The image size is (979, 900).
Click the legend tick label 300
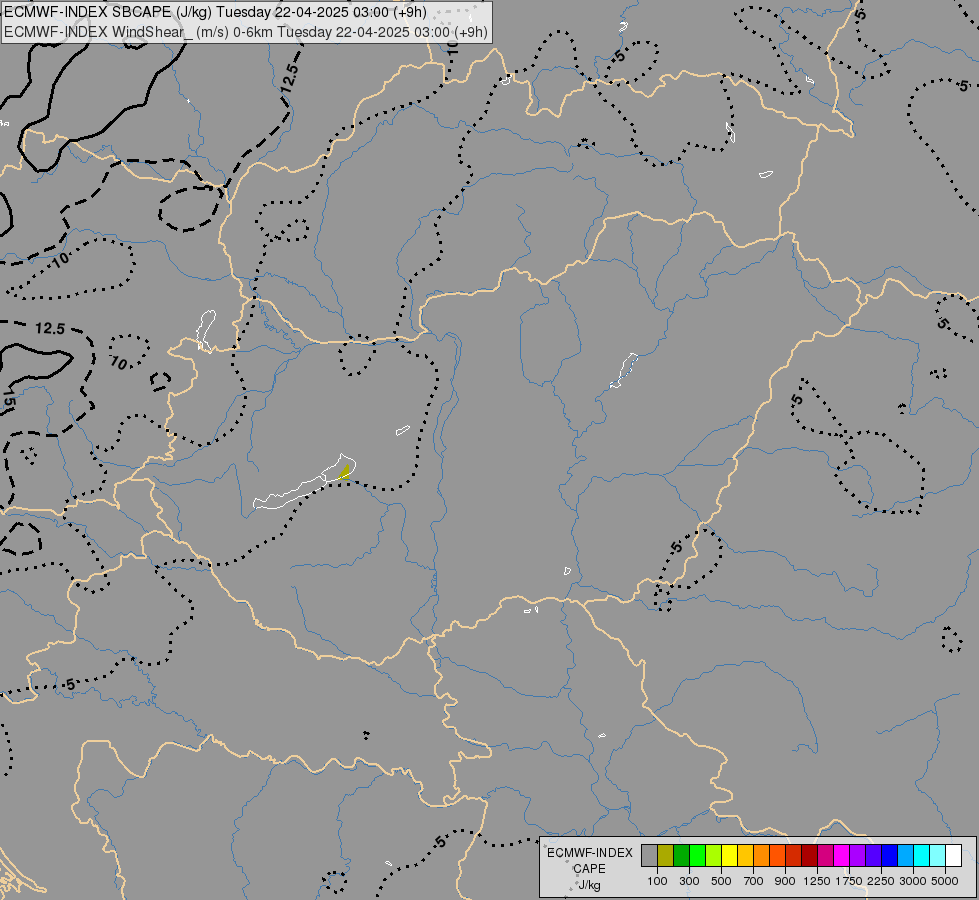[689, 881]
